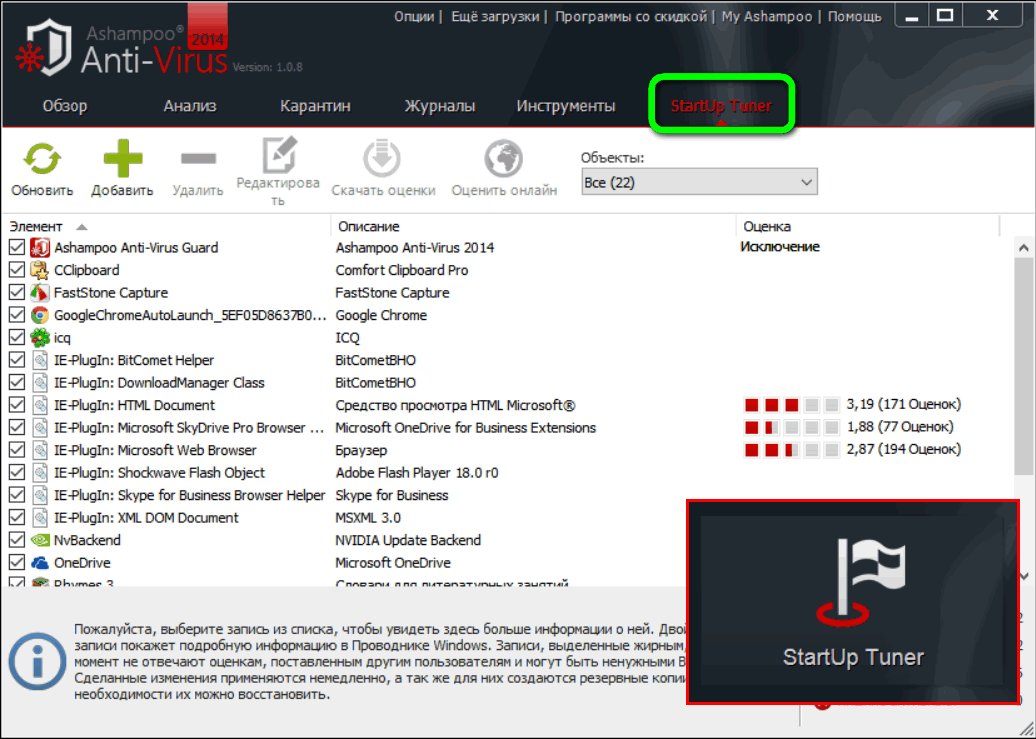
Task: Open the Опции link
Action: [414, 17]
